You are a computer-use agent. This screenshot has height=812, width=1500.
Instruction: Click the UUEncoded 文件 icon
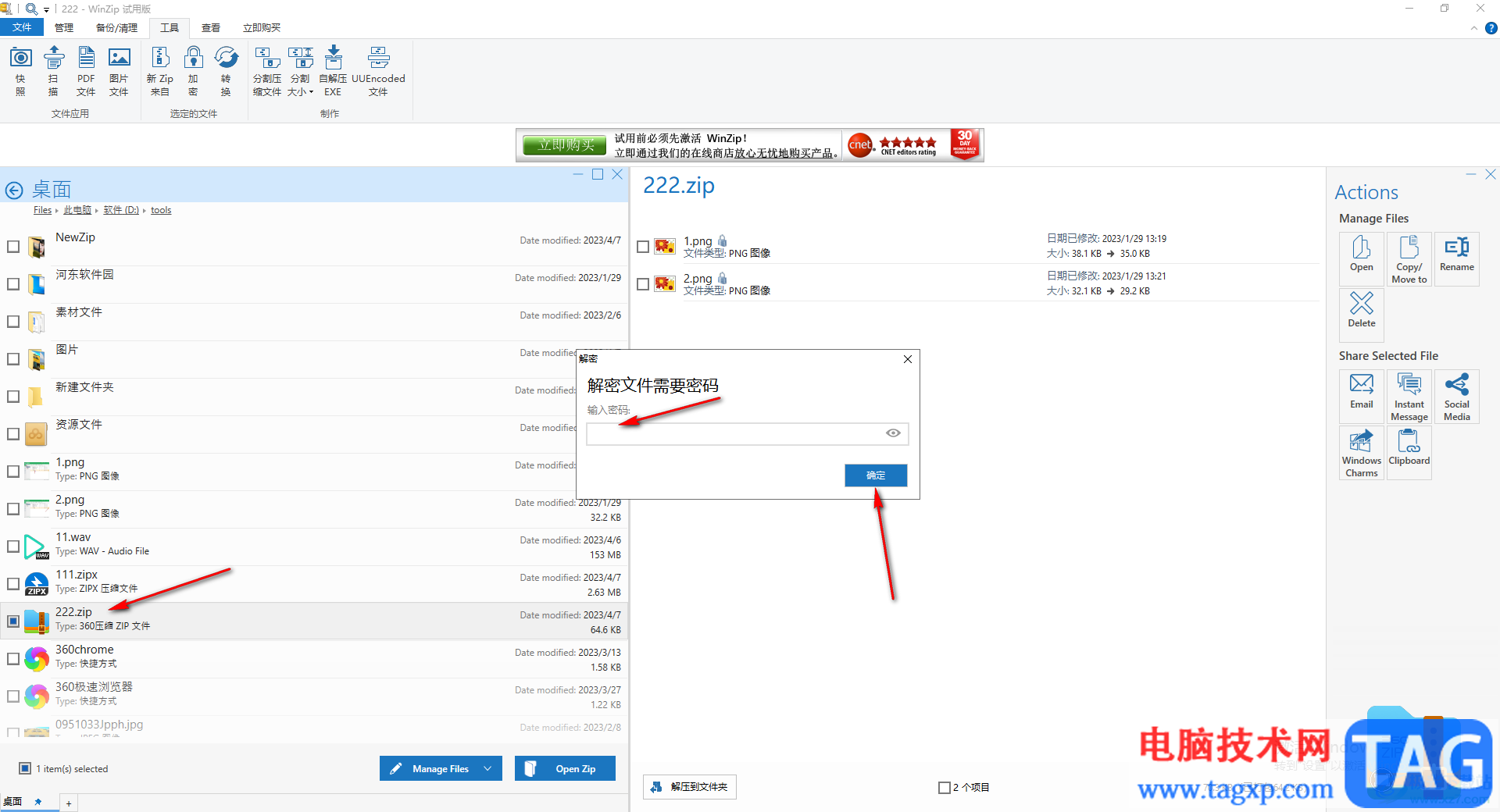[378, 70]
